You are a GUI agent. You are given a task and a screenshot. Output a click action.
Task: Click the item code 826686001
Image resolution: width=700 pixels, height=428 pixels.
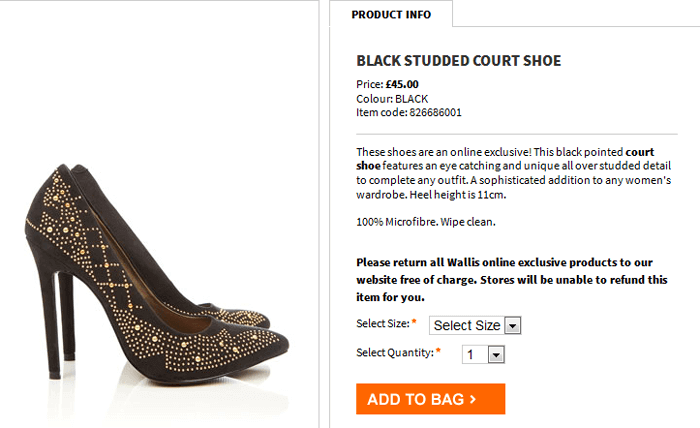pos(430,113)
